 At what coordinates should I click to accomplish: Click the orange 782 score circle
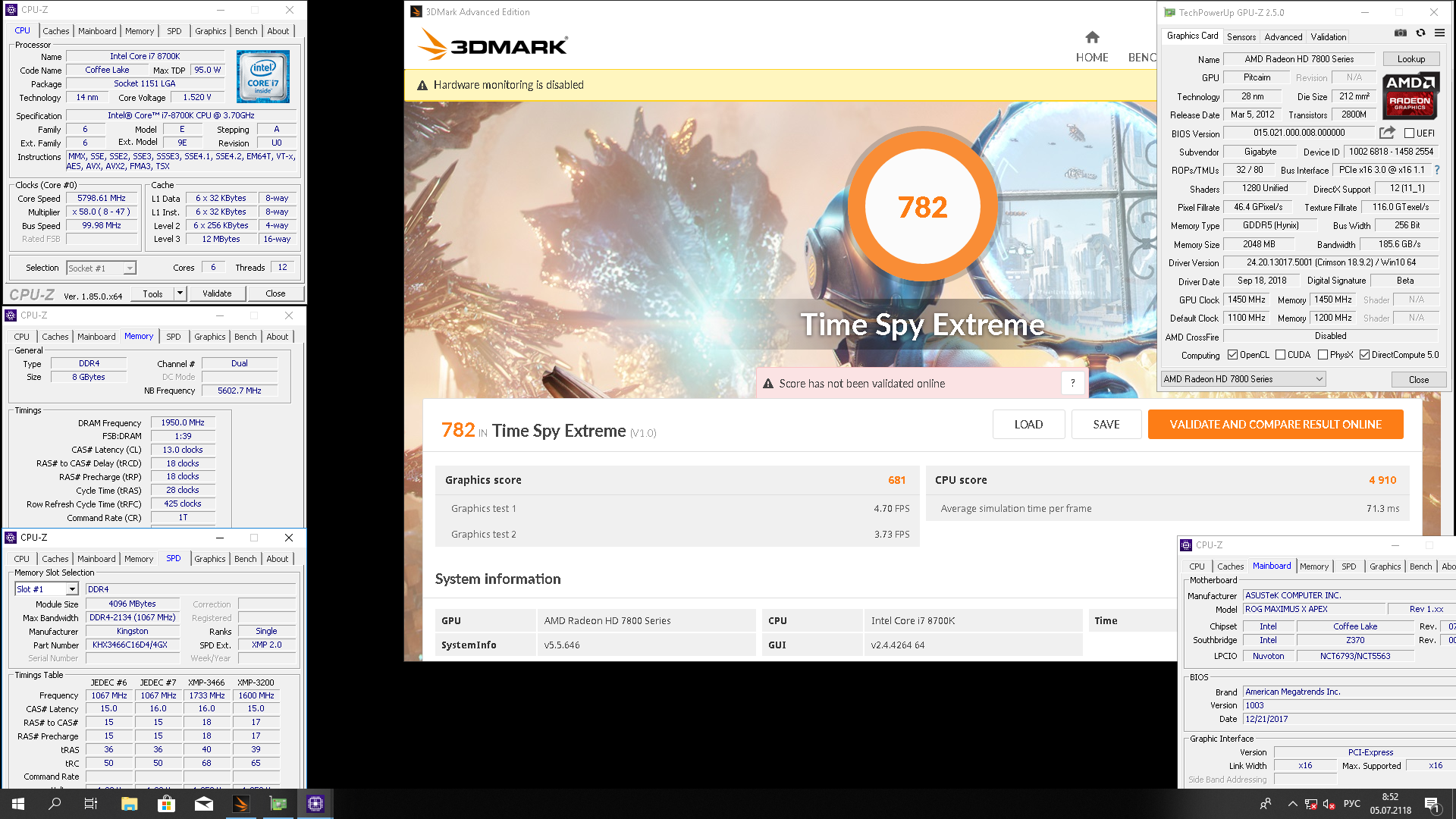coord(922,206)
